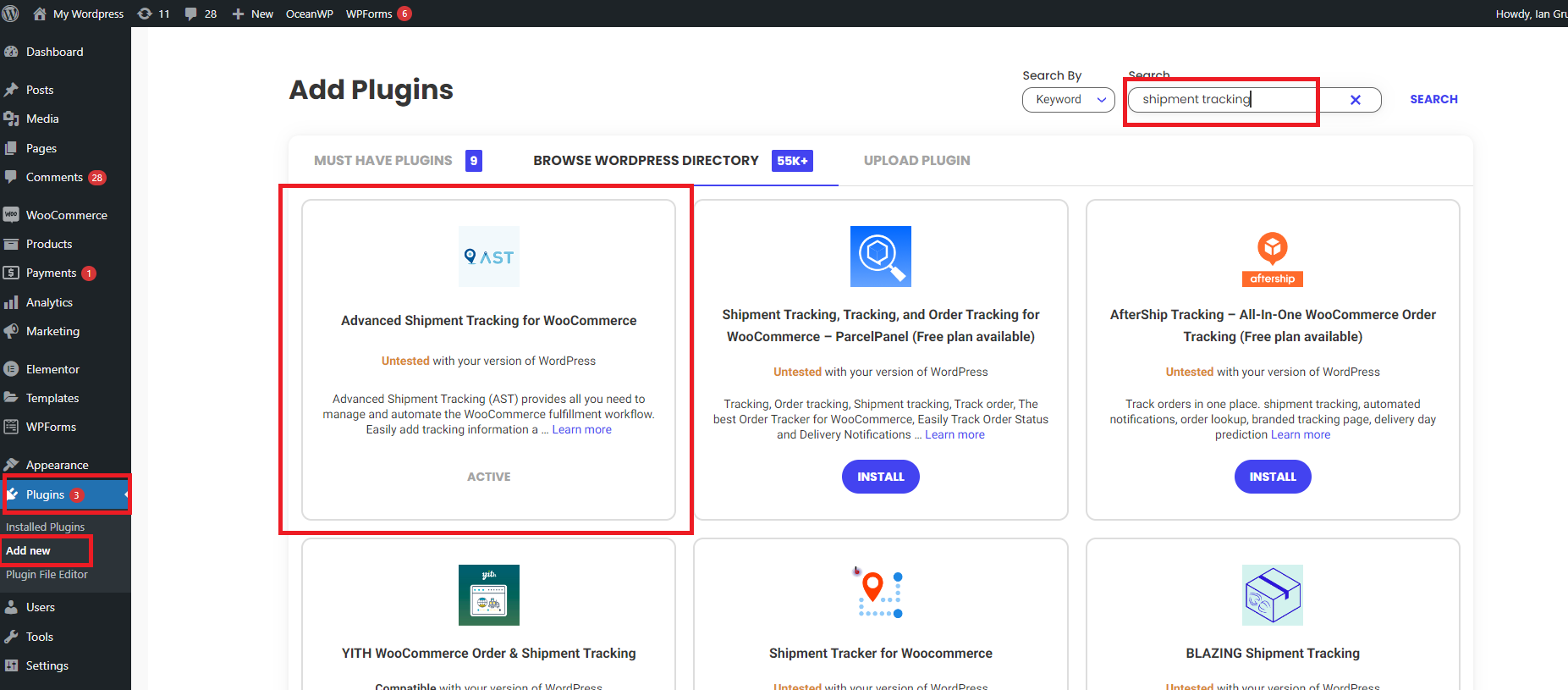Click the YITH plugin icon

click(488, 595)
